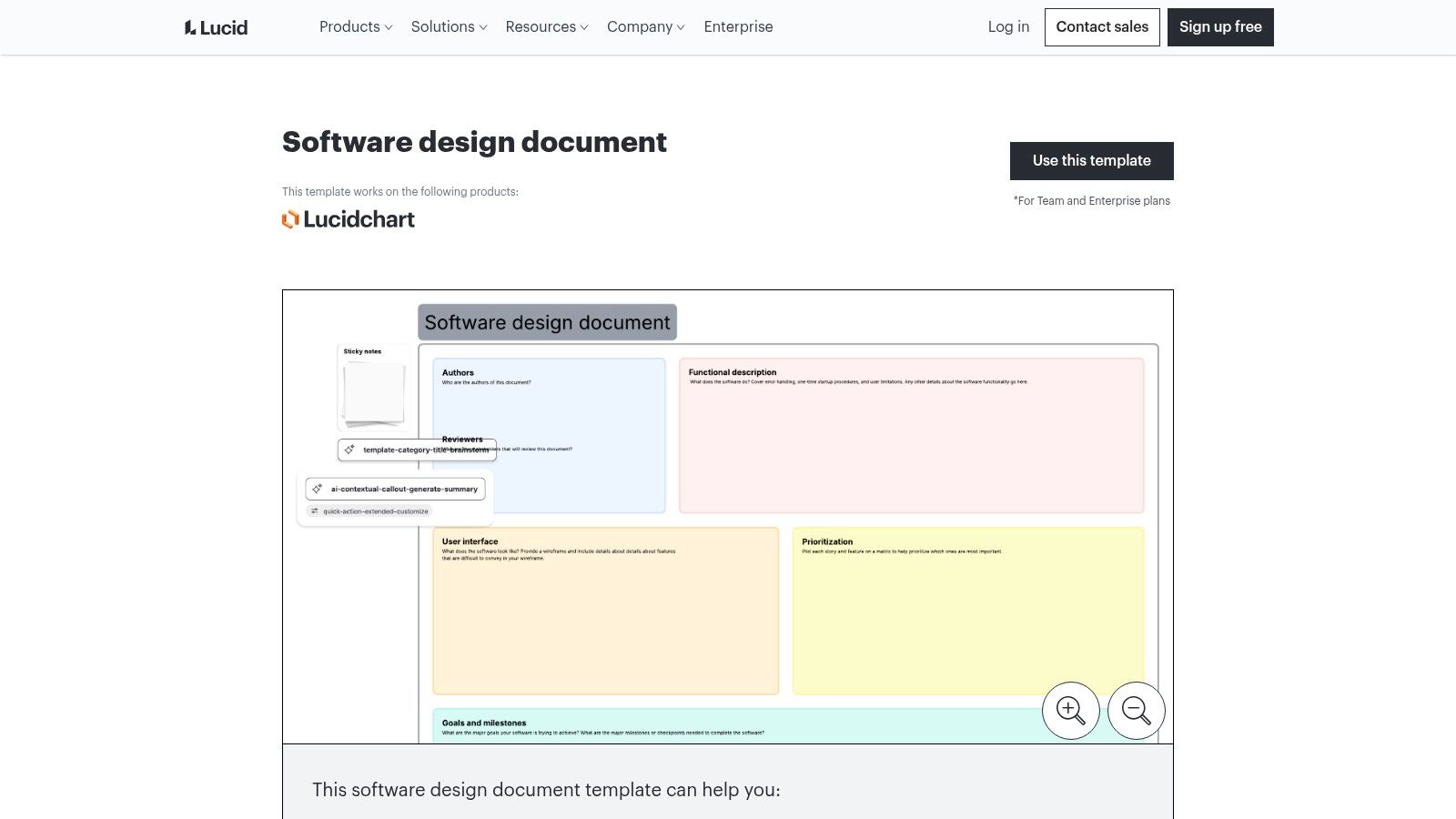Select the pink Functional description box
Viewport: 1456px width, 819px height.
[911, 446]
